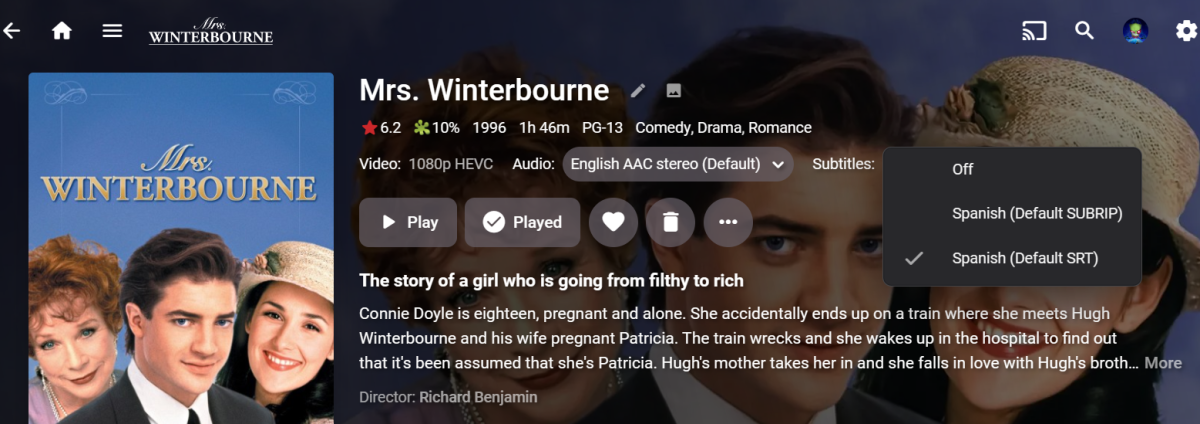1200x424 pixels.
Task: Expand the overview with More
Action: [1163, 363]
